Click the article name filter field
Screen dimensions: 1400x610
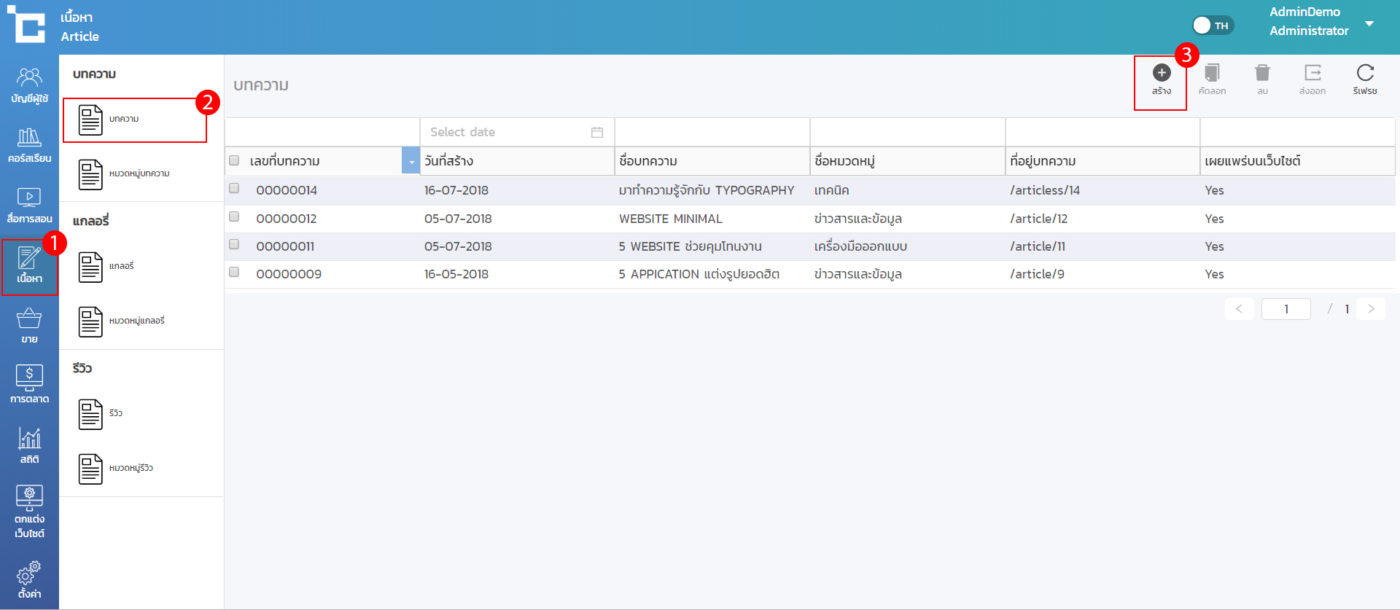[711, 132]
